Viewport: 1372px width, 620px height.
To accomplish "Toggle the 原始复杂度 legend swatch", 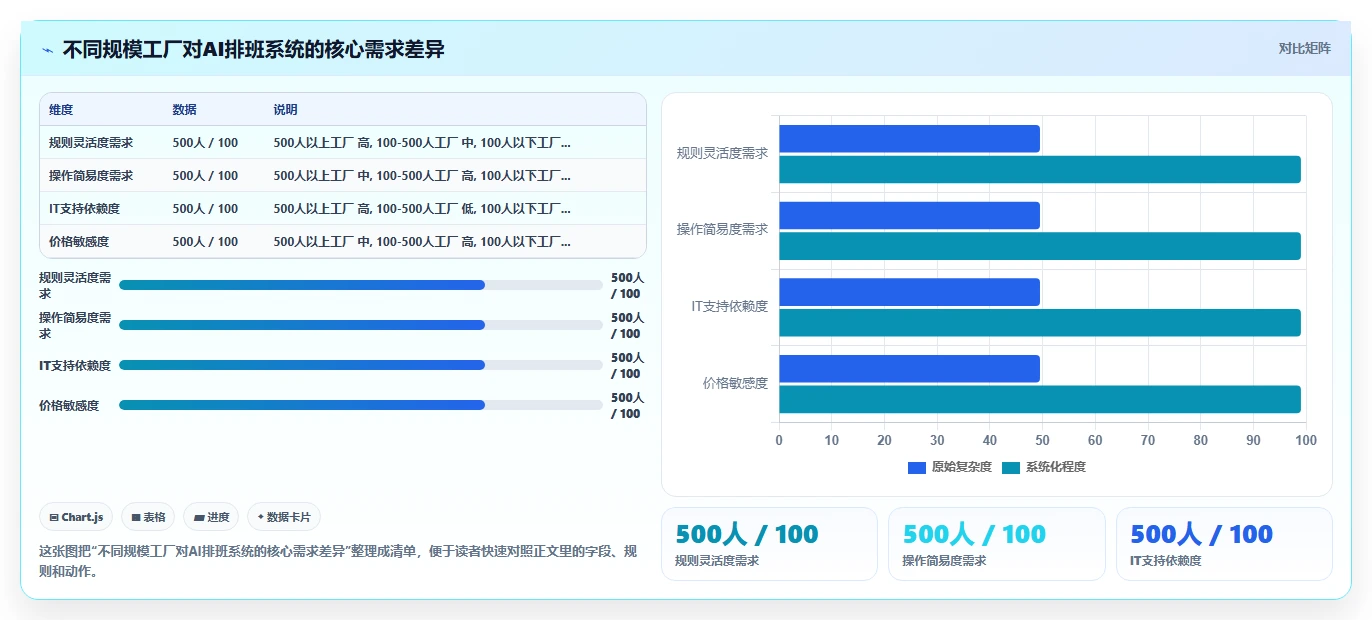I will tap(917, 467).
